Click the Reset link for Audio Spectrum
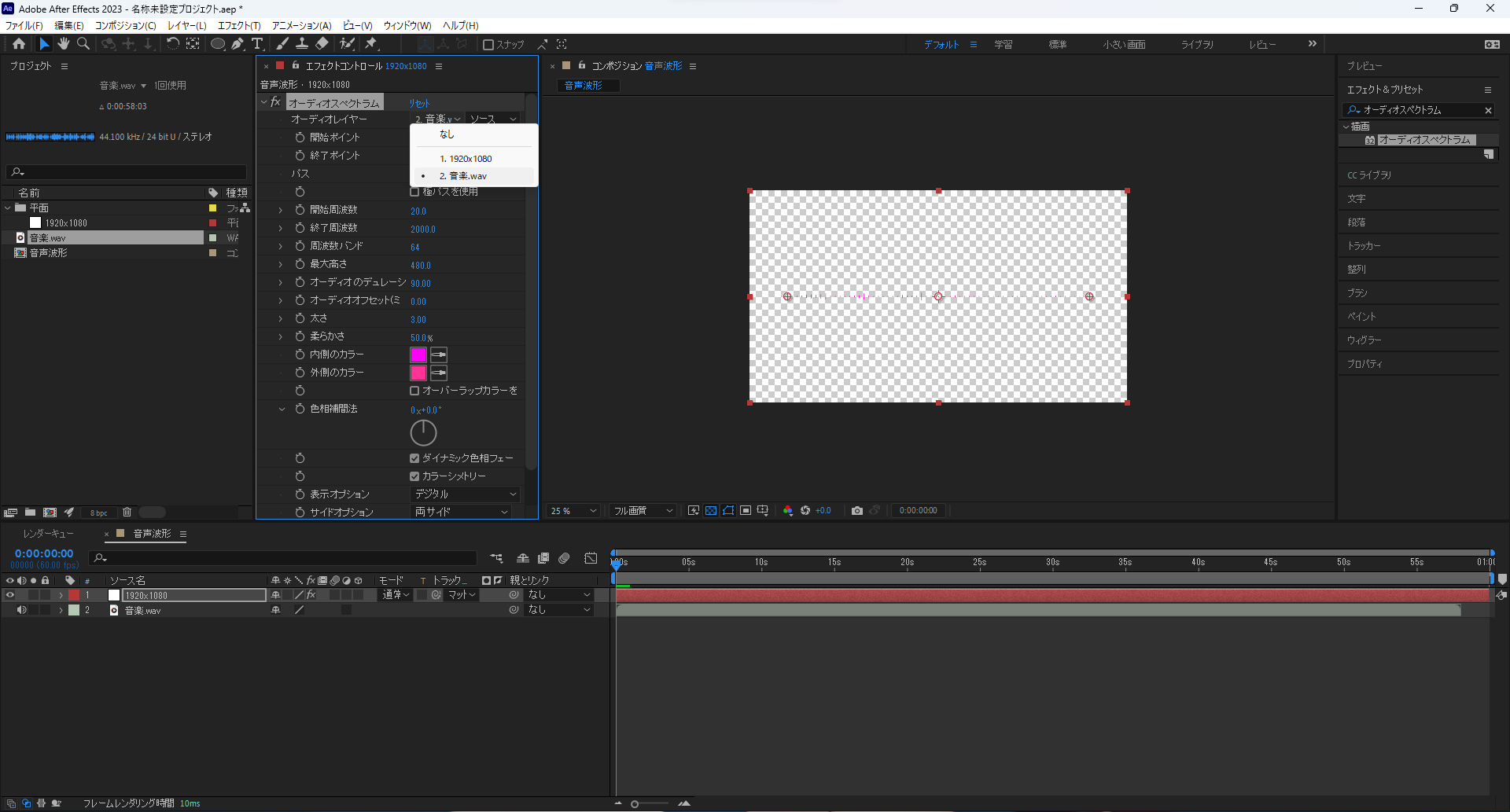Image resolution: width=1510 pixels, height=812 pixels. [x=419, y=103]
